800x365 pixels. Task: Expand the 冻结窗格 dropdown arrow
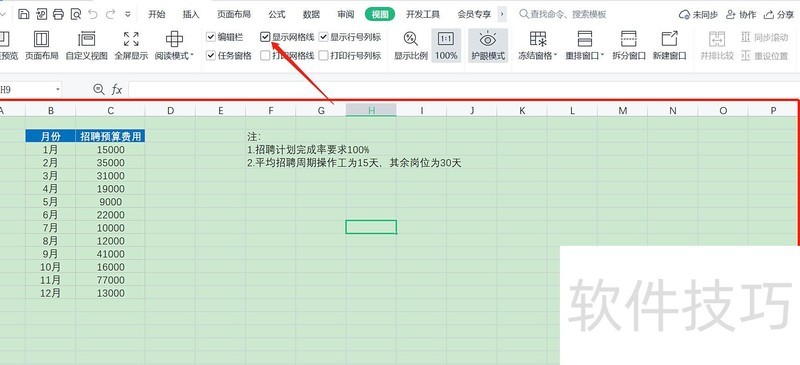[555, 56]
